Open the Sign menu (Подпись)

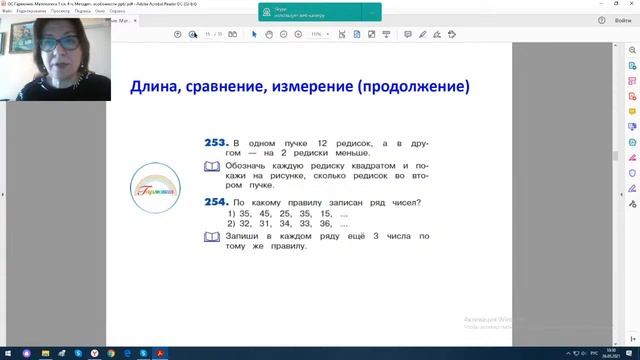(x=82, y=11)
